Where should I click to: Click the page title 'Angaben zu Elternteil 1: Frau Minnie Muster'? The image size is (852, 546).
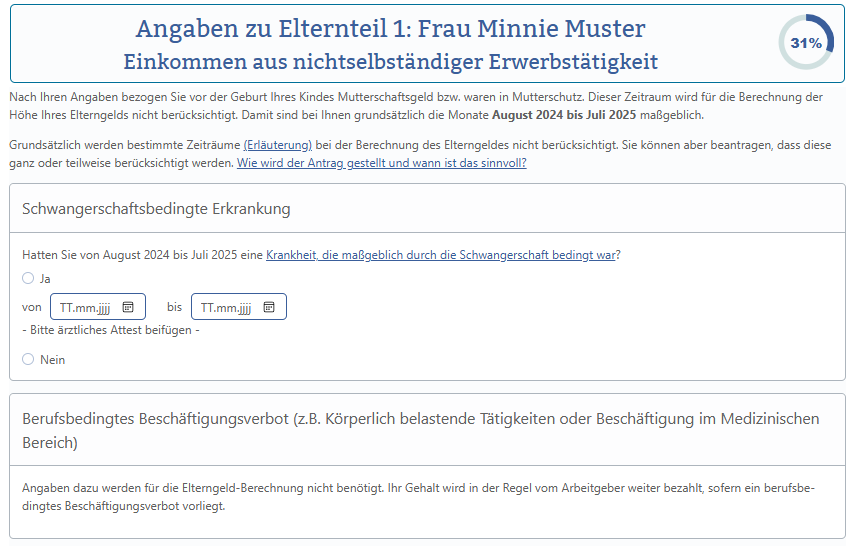[x=390, y=28]
